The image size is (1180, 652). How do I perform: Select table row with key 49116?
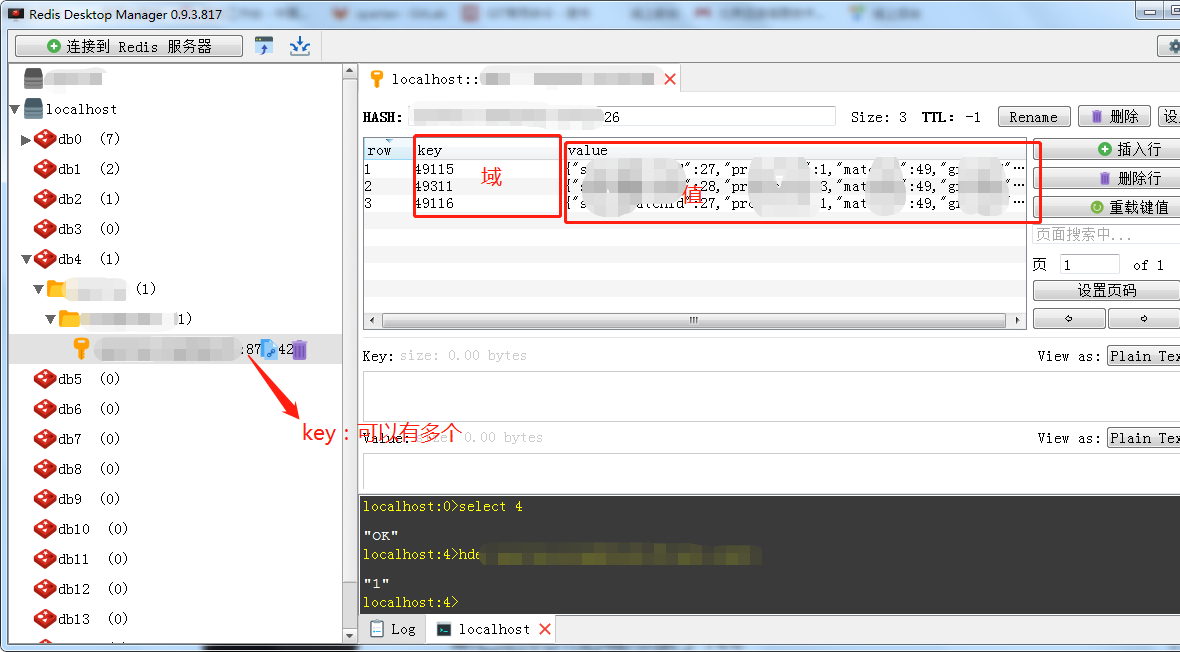pos(695,203)
